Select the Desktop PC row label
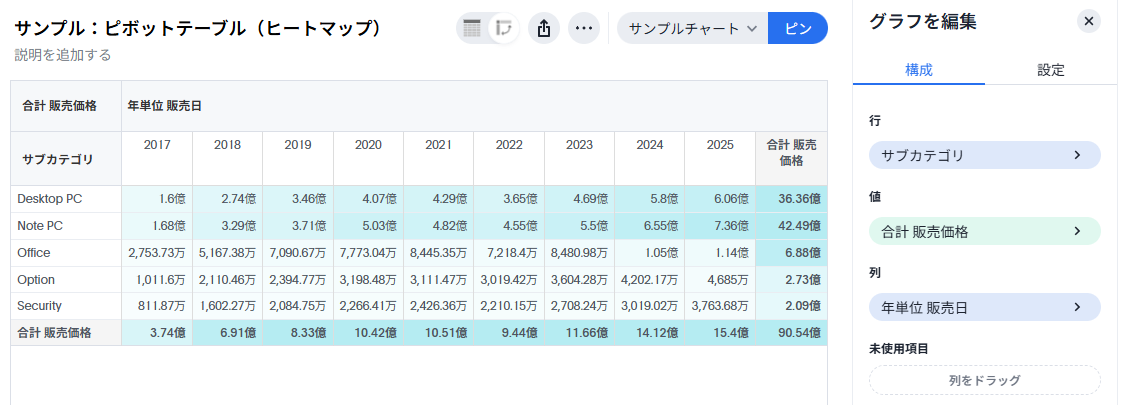 [50, 199]
